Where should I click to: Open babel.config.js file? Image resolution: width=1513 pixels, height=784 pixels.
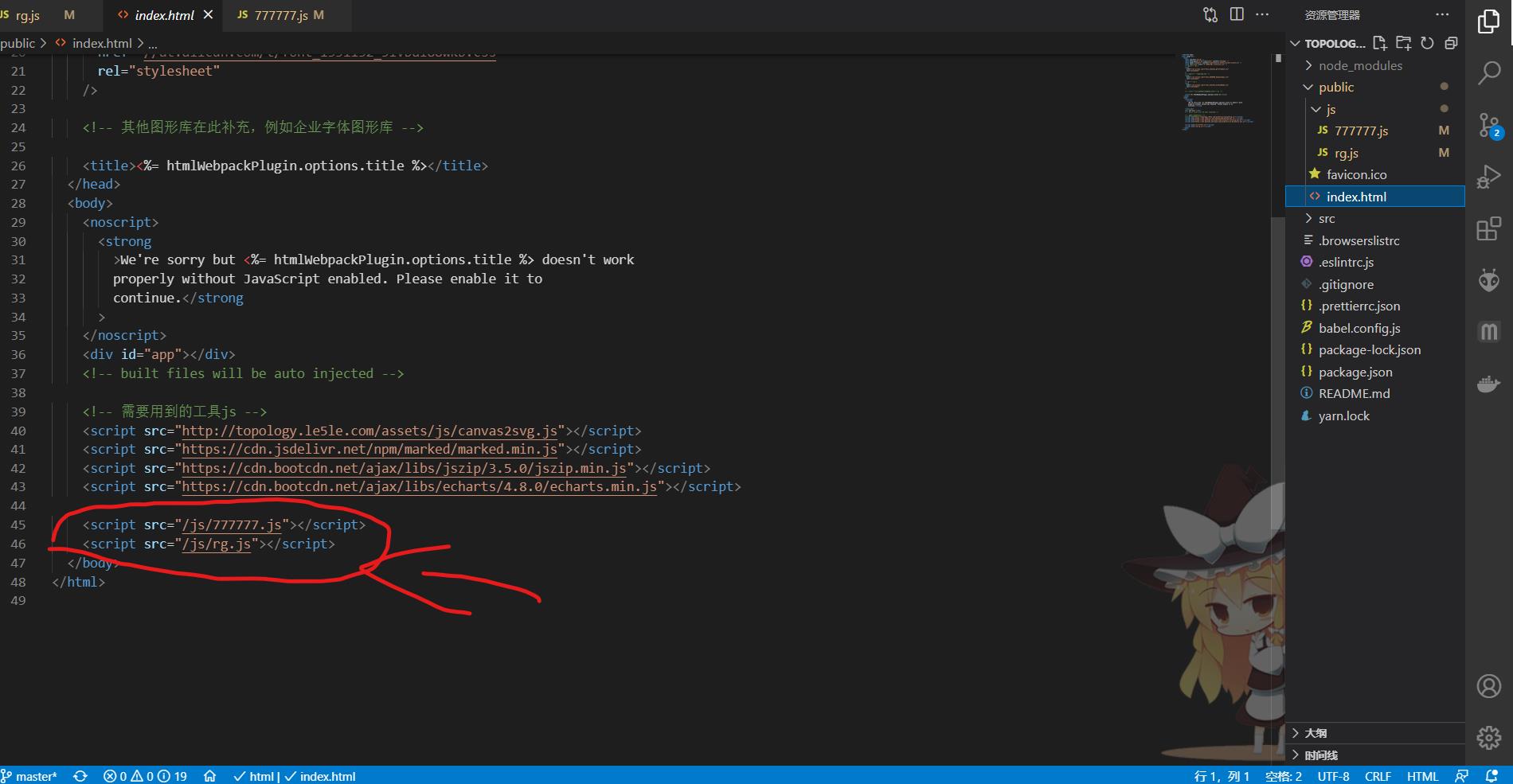1359,328
